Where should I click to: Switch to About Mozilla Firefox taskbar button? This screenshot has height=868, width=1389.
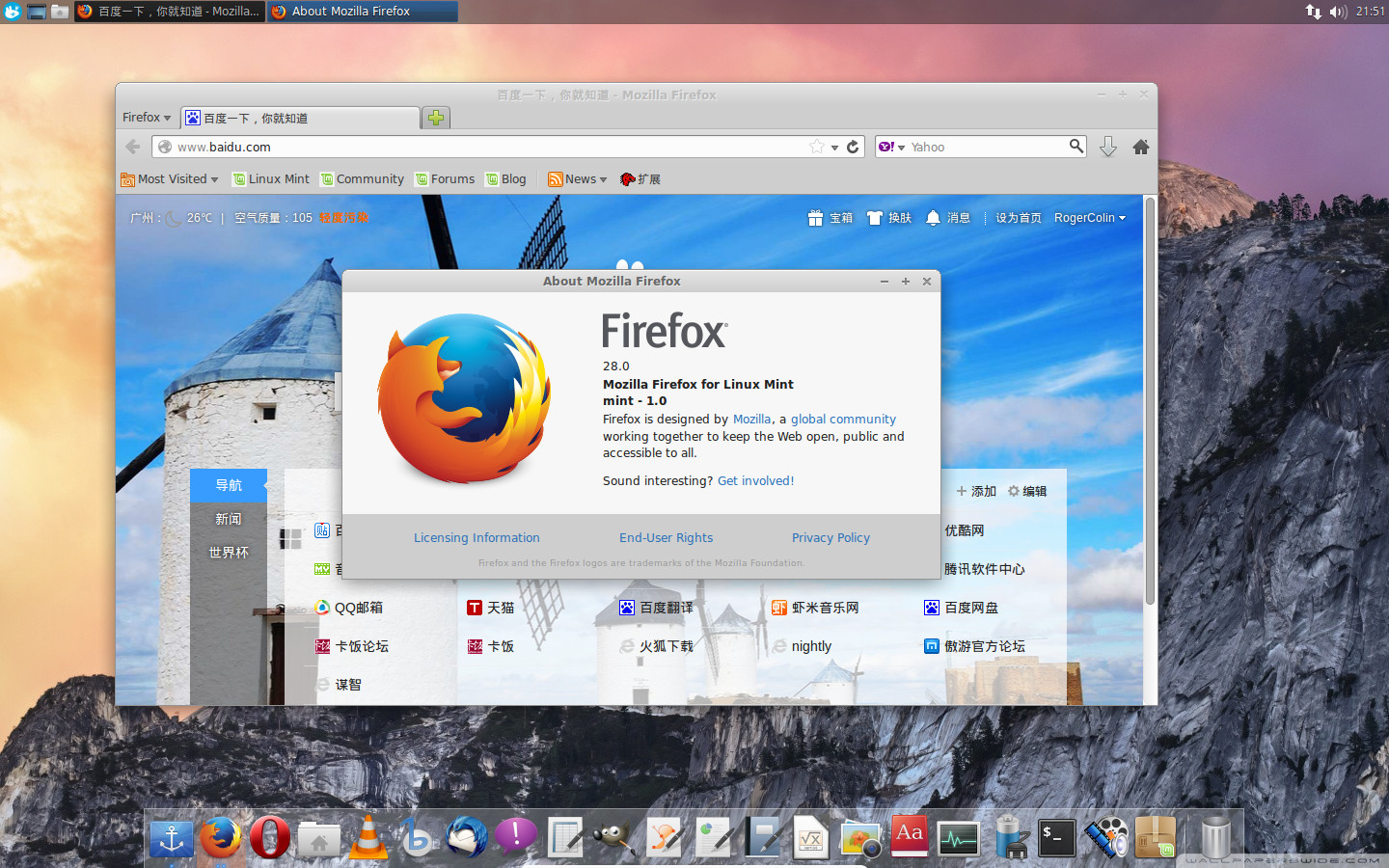pyautogui.click(x=363, y=12)
